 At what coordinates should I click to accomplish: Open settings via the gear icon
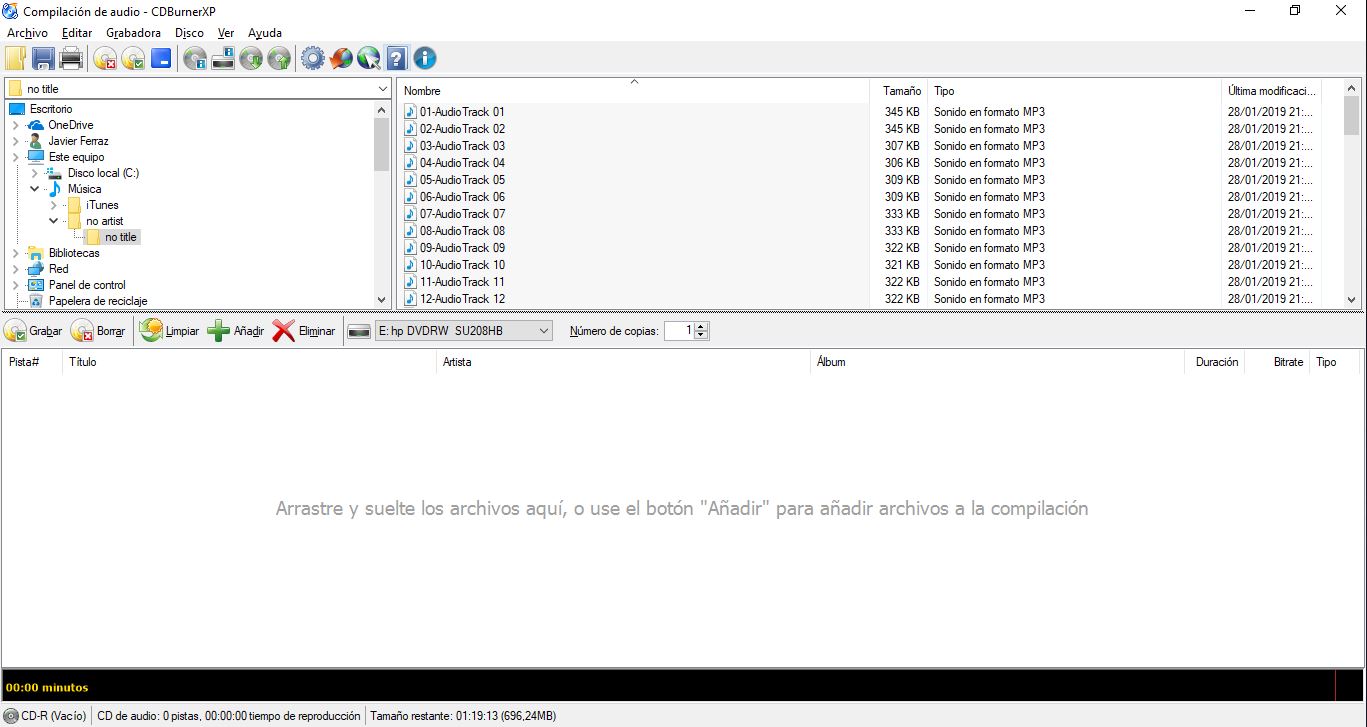pos(313,59)
